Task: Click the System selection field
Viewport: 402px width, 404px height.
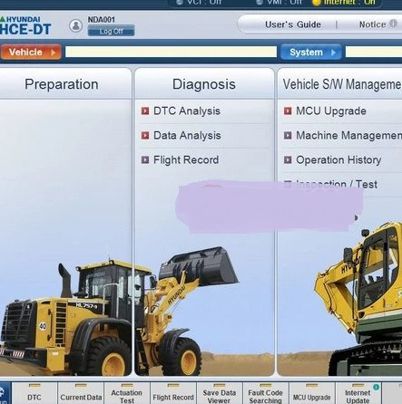Action: (x=374, y=52)
